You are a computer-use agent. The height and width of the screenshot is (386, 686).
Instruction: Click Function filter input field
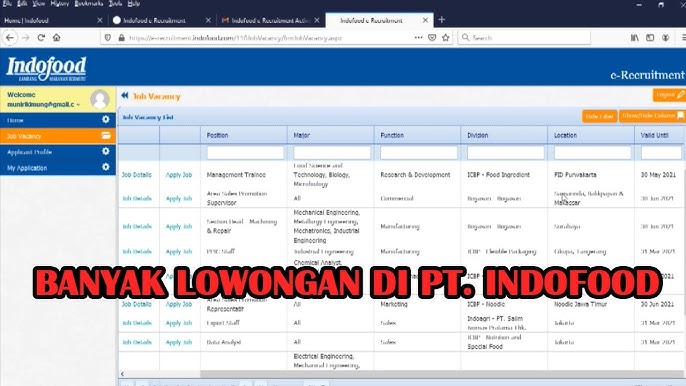point(419,152)
